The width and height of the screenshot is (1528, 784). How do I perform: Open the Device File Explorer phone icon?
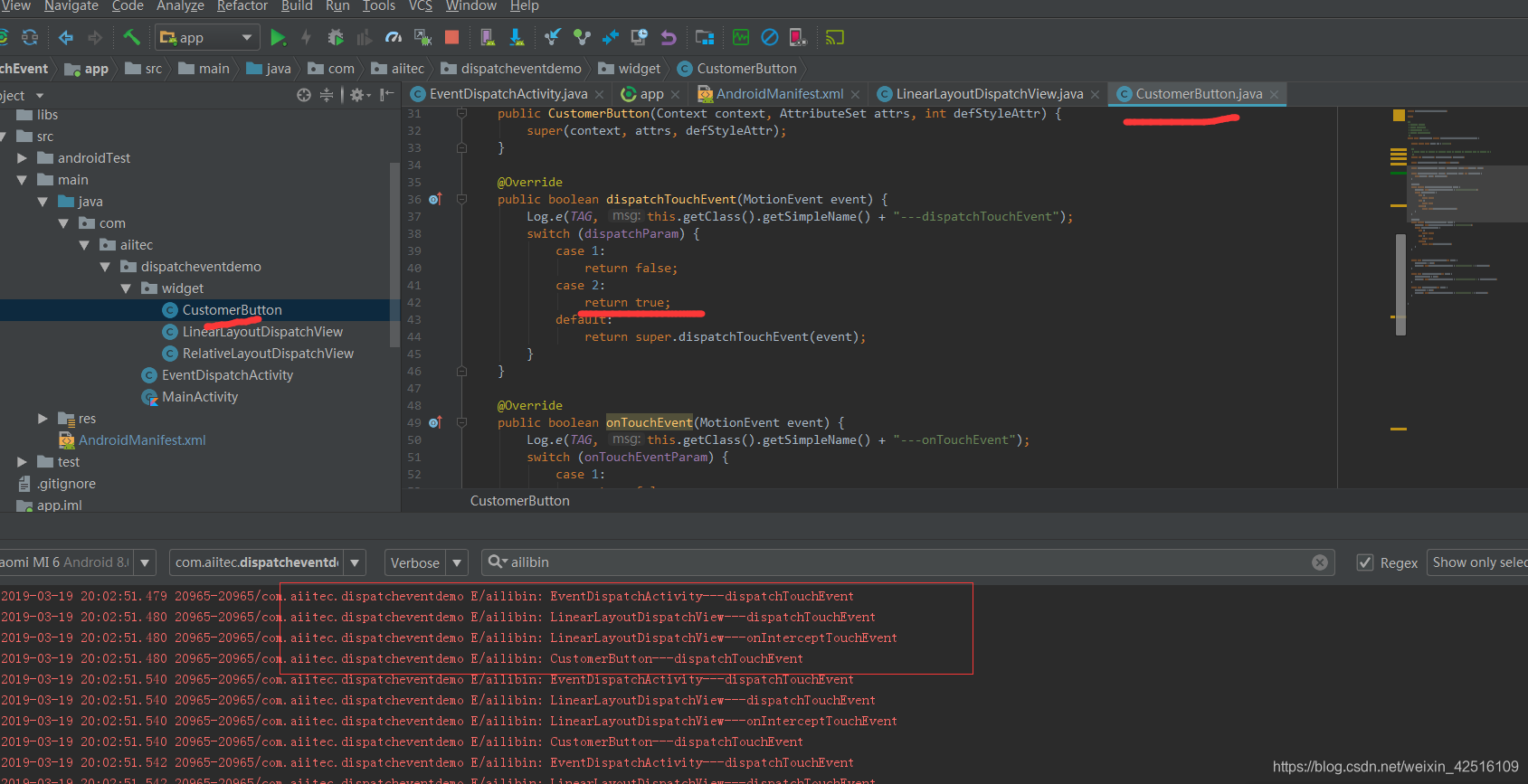pos(798,37)
